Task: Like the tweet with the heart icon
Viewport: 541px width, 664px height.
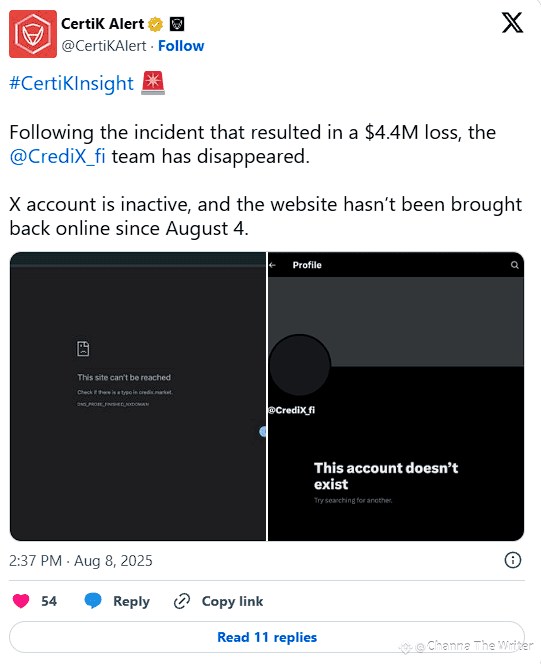Action: tap(21, 601)
